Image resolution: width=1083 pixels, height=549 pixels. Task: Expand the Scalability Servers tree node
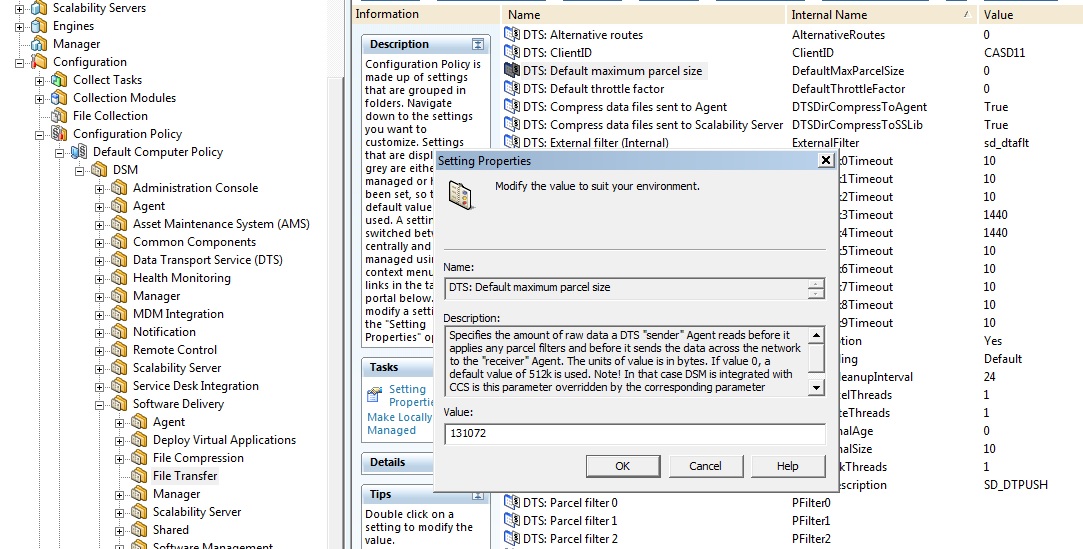(20, 8)
